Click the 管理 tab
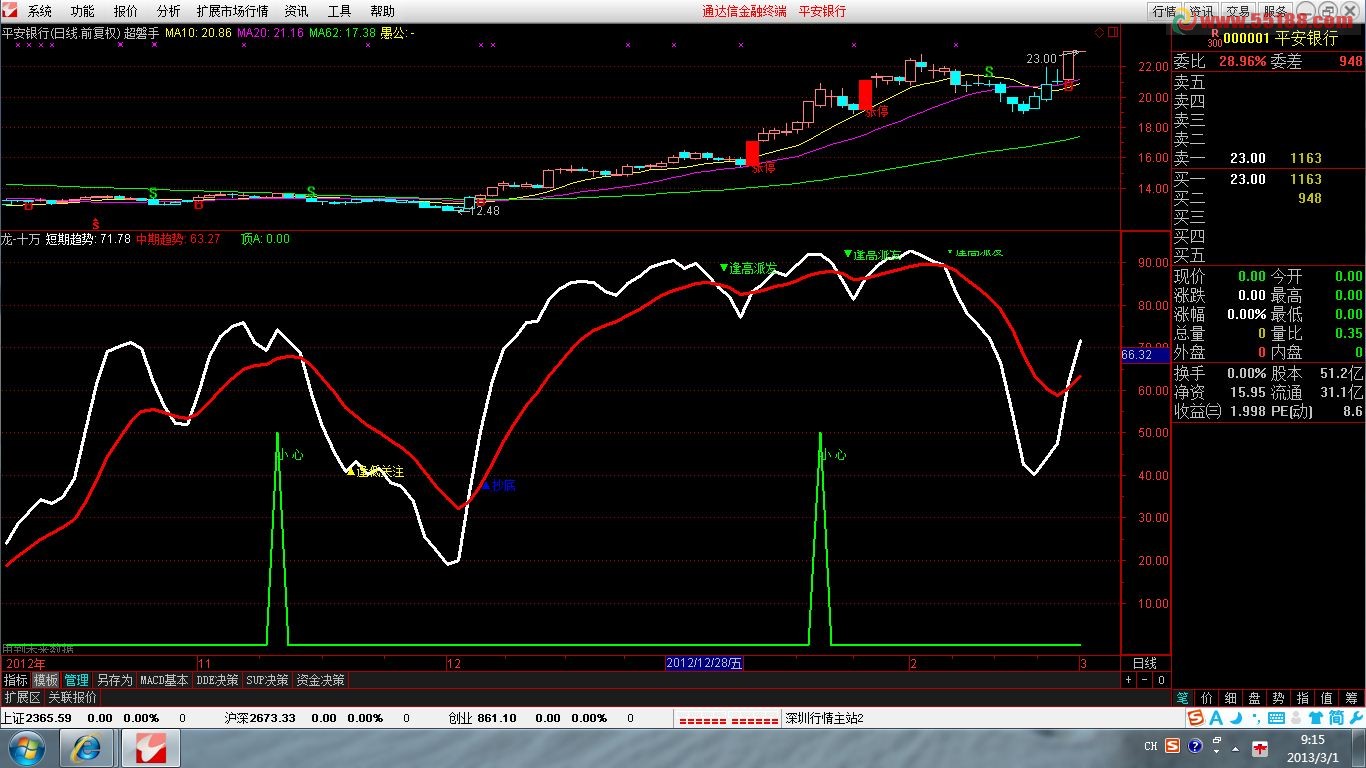1366x768 pixels. pyautogui.click(x=77, y=680)
